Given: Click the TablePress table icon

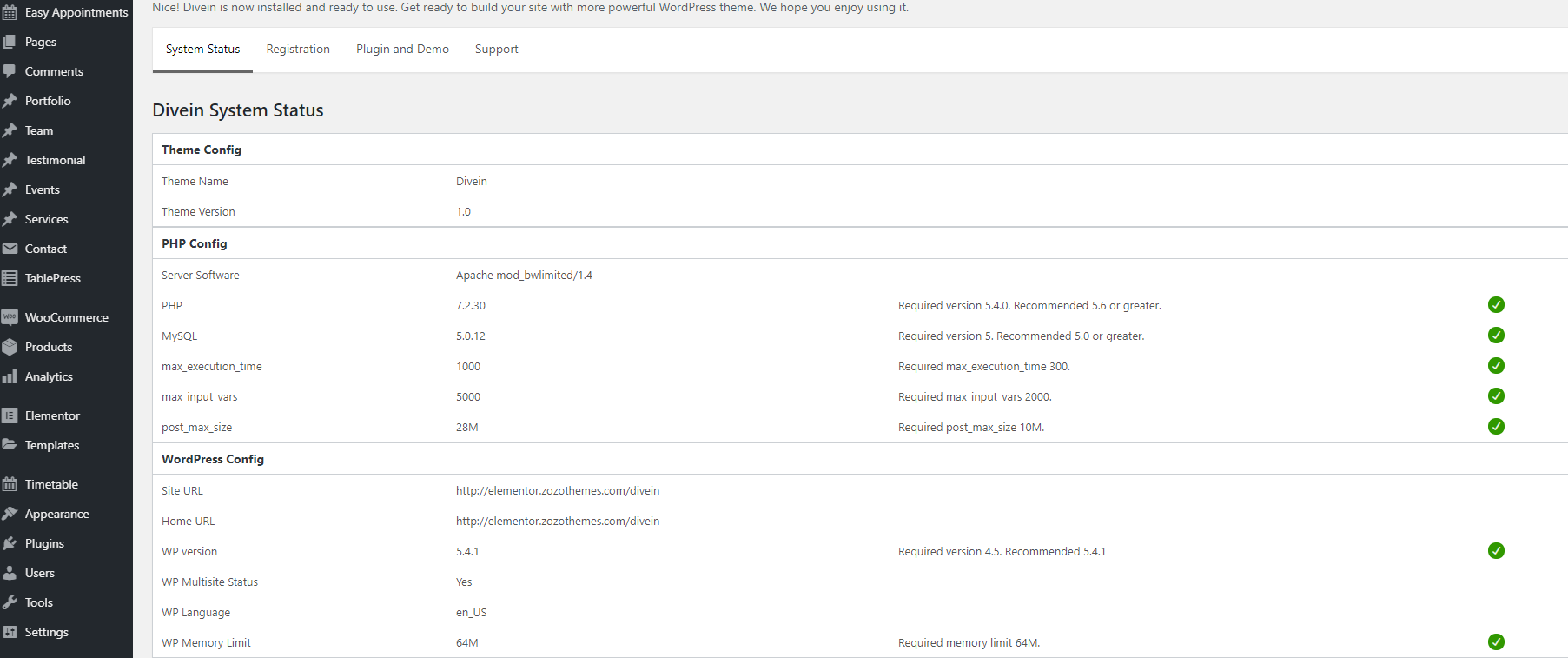Looking at the screenshot, I should coord(10,278).
